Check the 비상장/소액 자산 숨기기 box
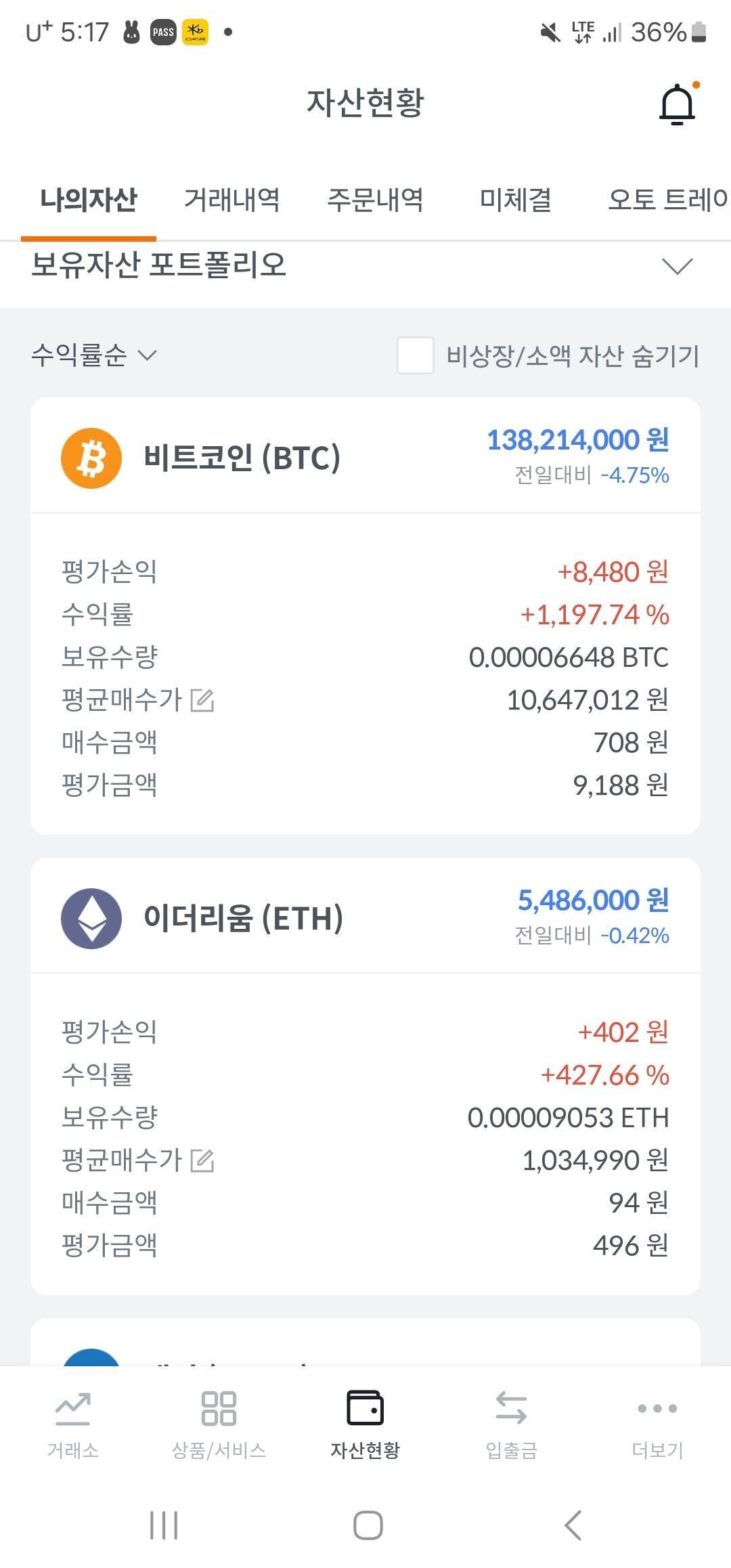 click(x=415, y=355)
